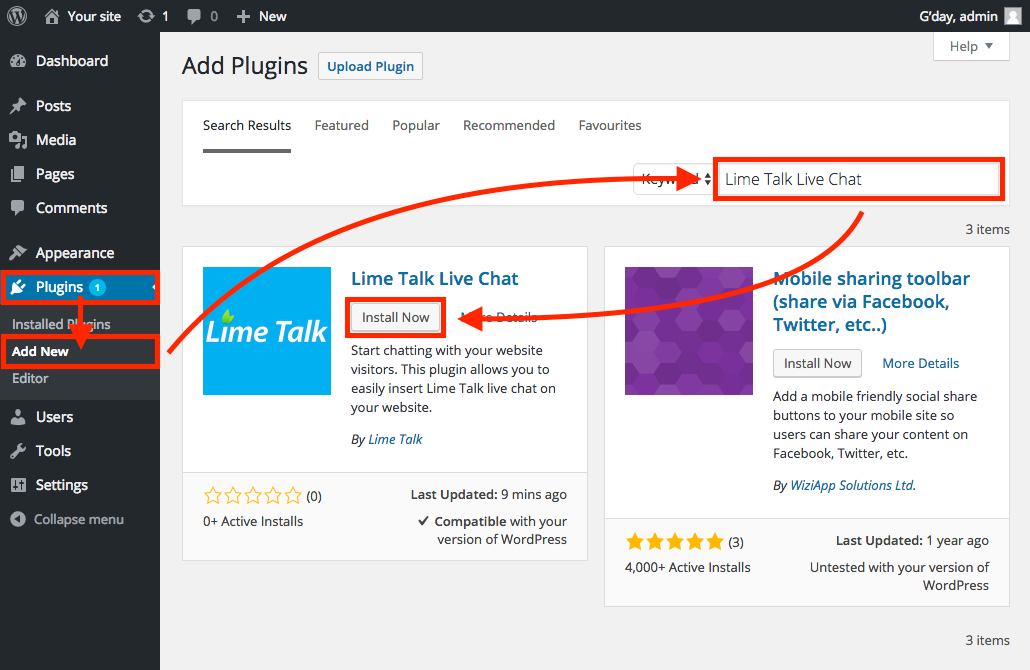Viewport: 1030px width, 670px height.
Task: Click the Collapse menu arrow icon
Action: [x=18, y=520]
